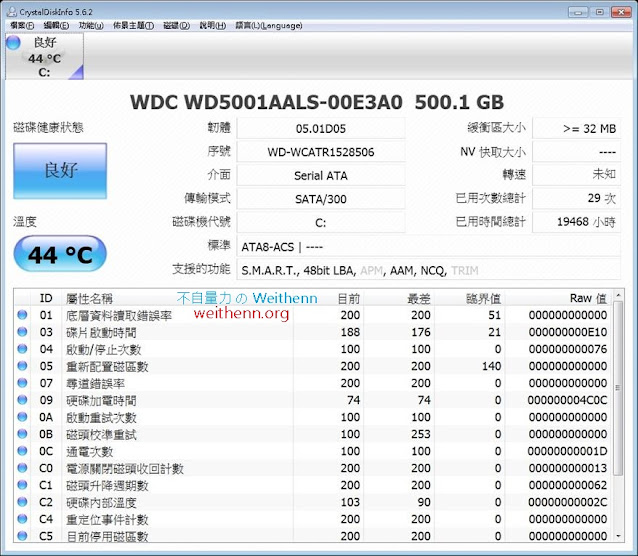Click the 屬性名稱 column header
This screenshot has height=556, width=638.
tap(177, 298)
